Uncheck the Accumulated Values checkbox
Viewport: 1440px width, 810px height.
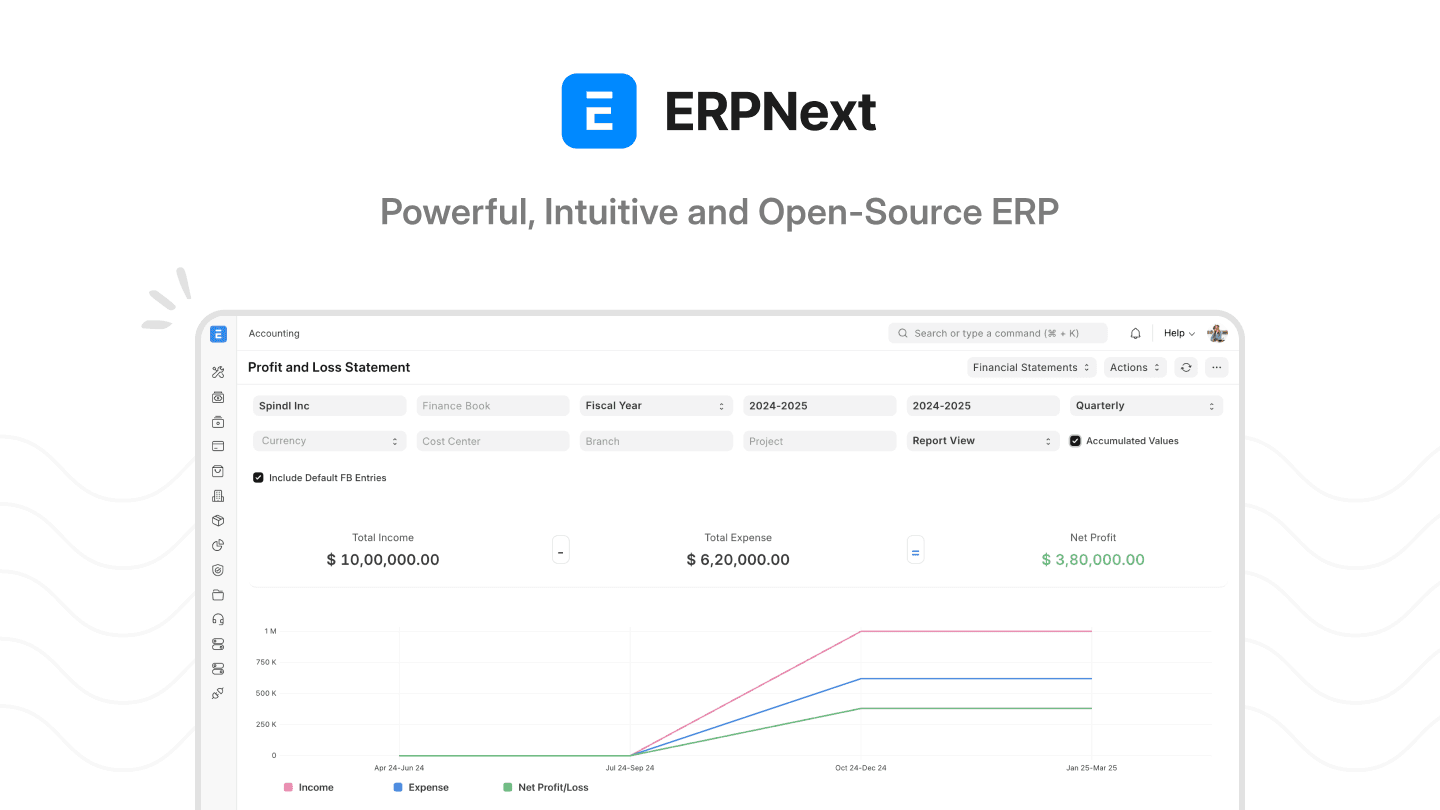tap(1074, 441)
